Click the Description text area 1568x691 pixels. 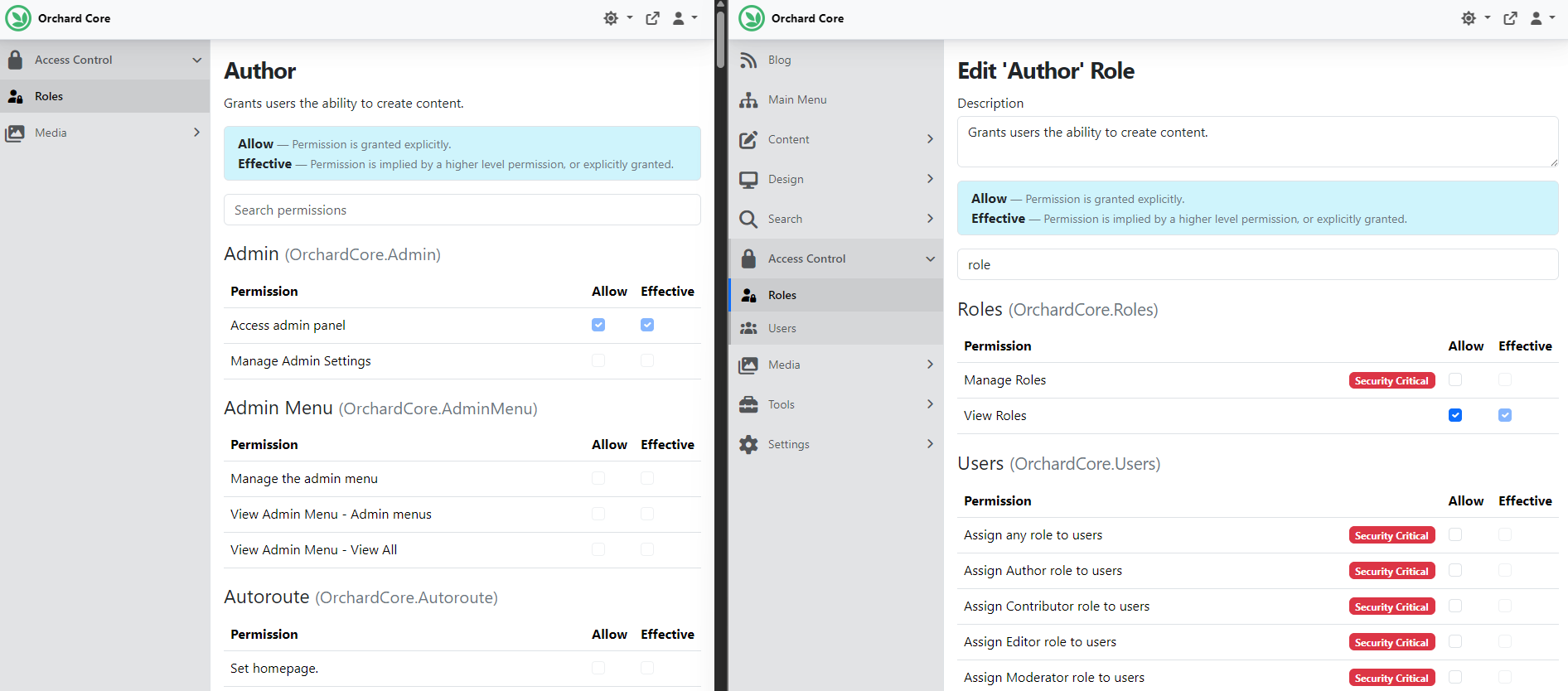click(x=1258, y=142)
